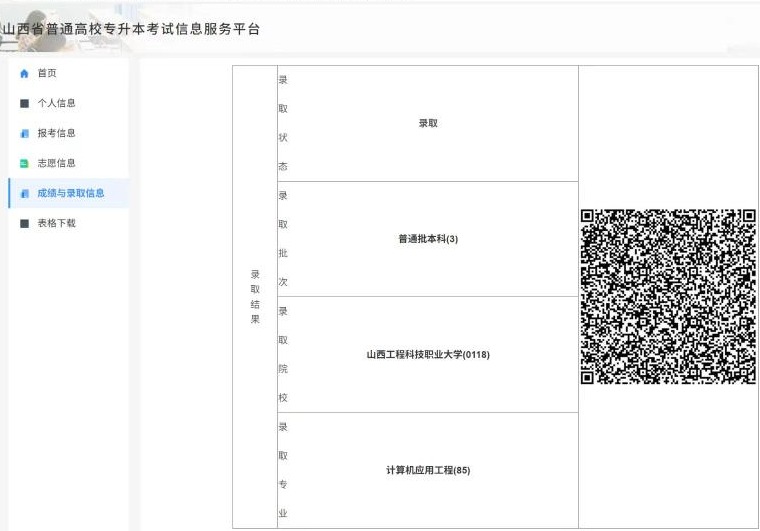The height and width of the screenshot is (531, 760).
Task: Click the QR code image
Action: tap(668, 297)
